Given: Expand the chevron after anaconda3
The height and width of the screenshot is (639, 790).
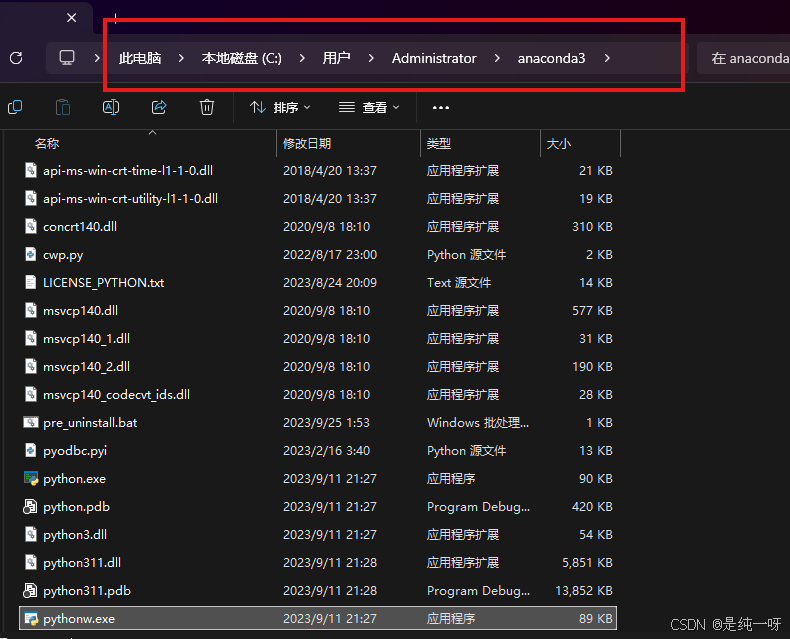Looking at the screenshot, I should tap(607, 58).
